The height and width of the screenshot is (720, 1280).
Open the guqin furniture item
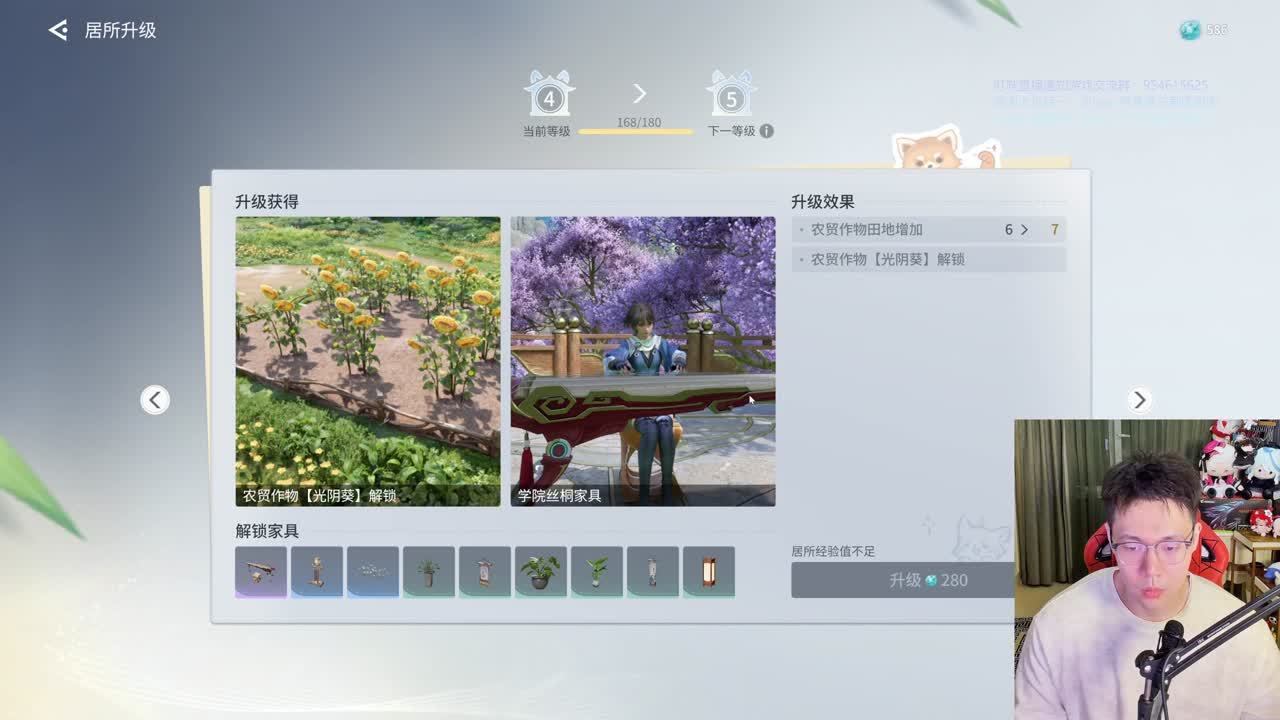pyautogui.click(x=261, y=572)
